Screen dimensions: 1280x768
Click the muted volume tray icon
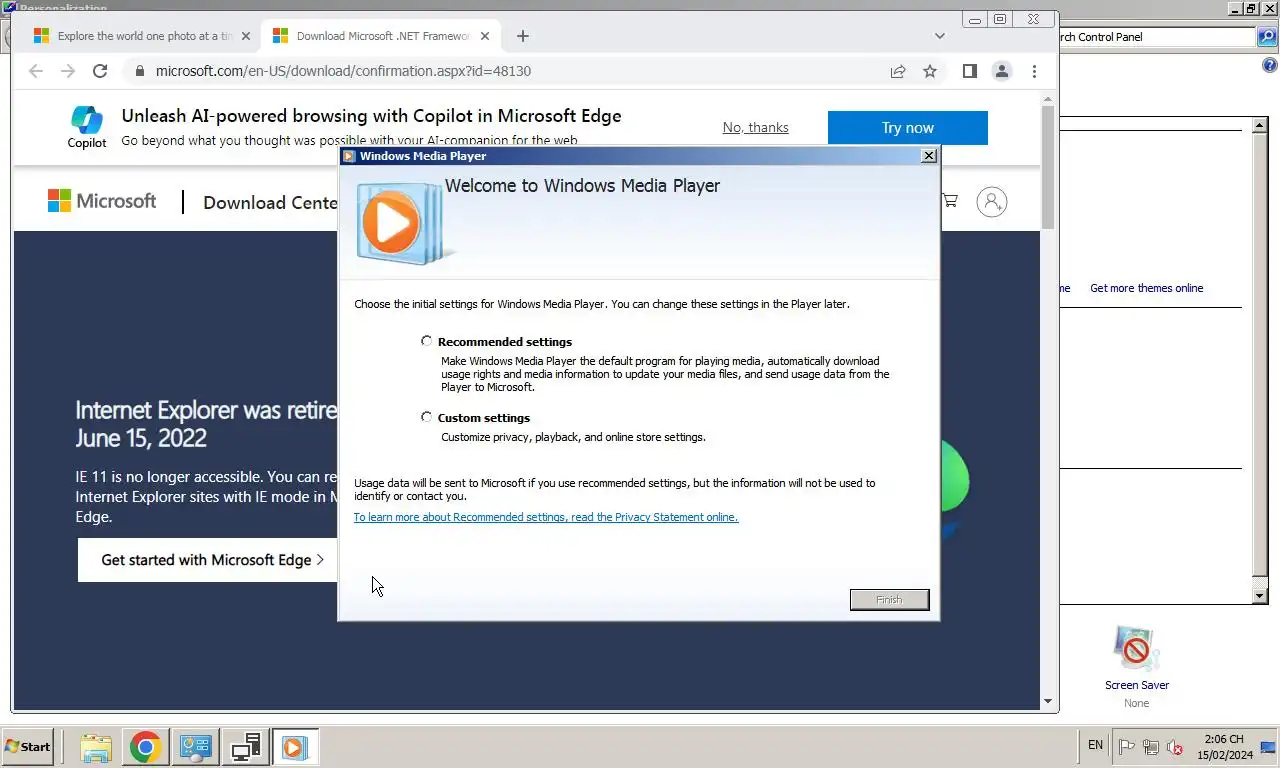tap(1175, 746)
